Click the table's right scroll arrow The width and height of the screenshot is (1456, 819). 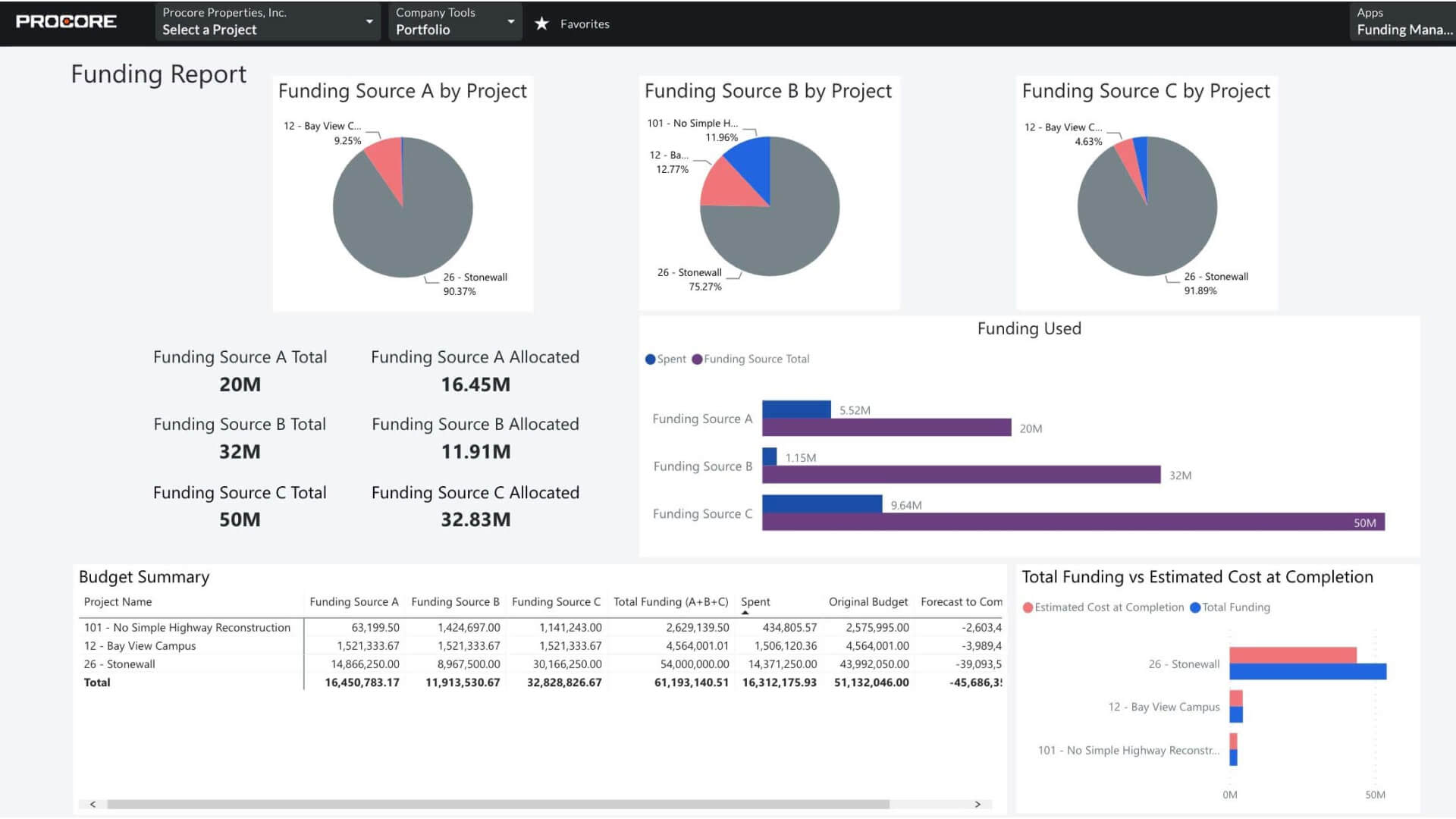coord(977,804)
